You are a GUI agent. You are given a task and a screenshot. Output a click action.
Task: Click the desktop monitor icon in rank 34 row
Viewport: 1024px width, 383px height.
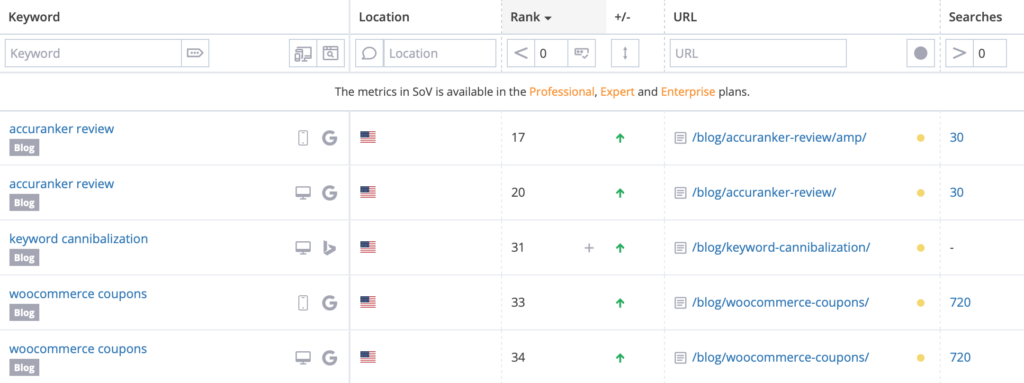tap(302, 358)
